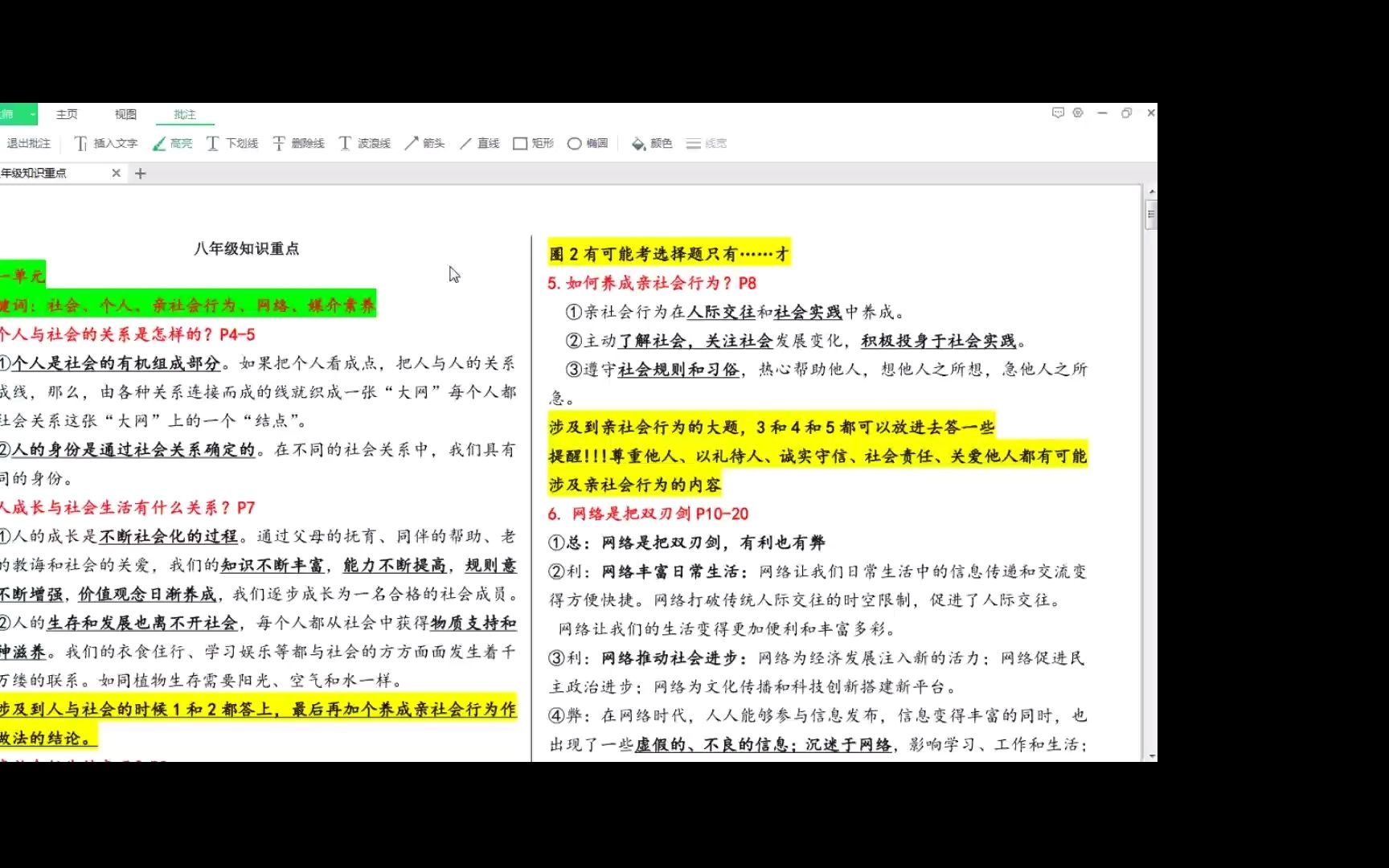
Task: Click highlighted text 涉及亲社会行为的内容
Action: tap(635, 485)
